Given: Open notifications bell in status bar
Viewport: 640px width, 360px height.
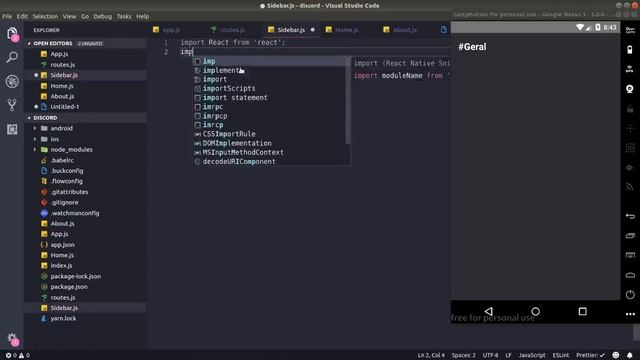Looking at the screenshot, I should (x=630, y=355).
